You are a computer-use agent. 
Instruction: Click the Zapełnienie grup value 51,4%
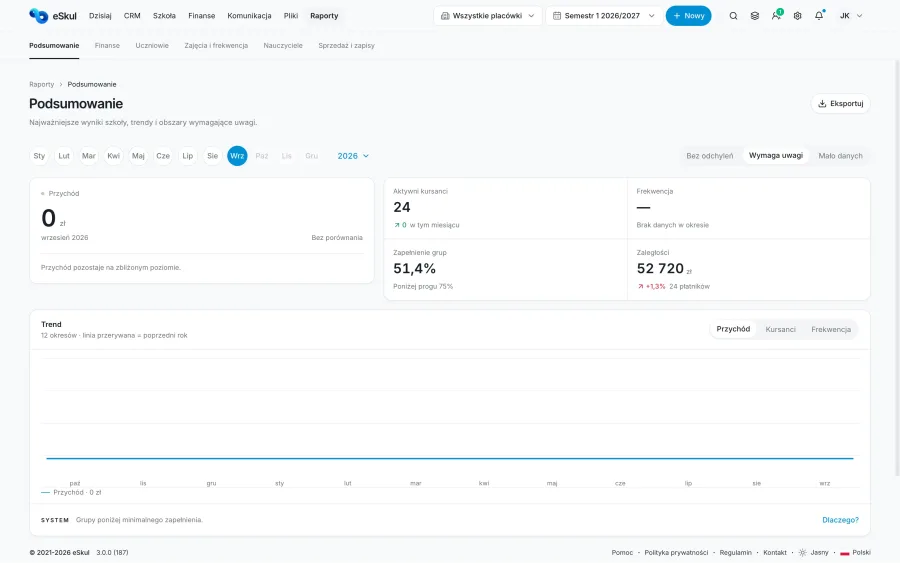coord(414,269)
